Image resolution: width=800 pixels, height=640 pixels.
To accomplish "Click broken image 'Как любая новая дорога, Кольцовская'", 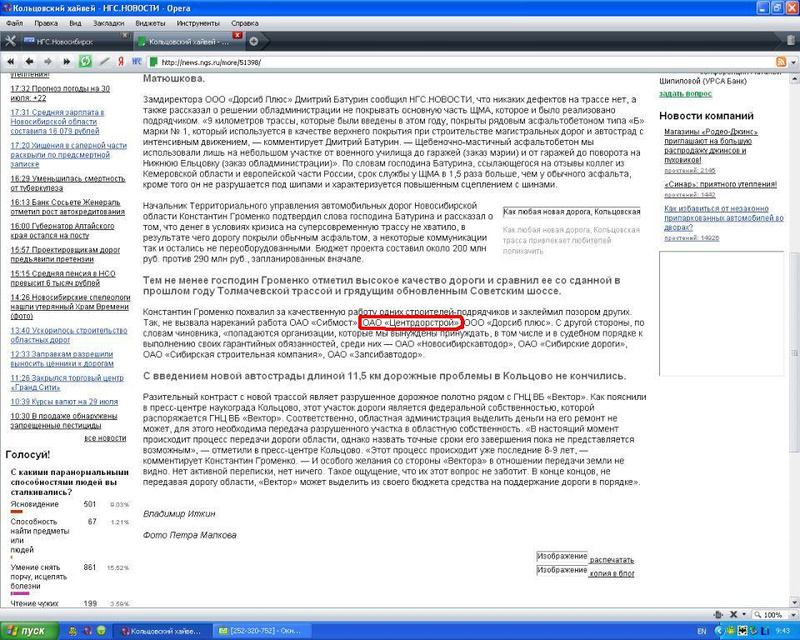I will pos(571,211).
